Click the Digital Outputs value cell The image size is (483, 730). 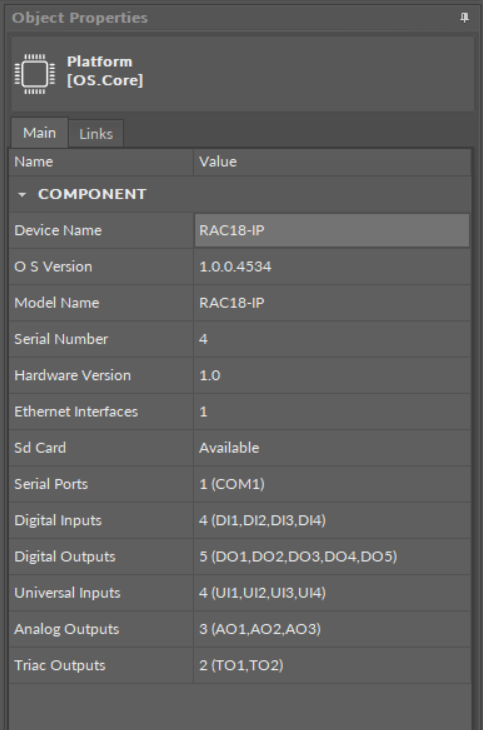(x=332, y=557)
